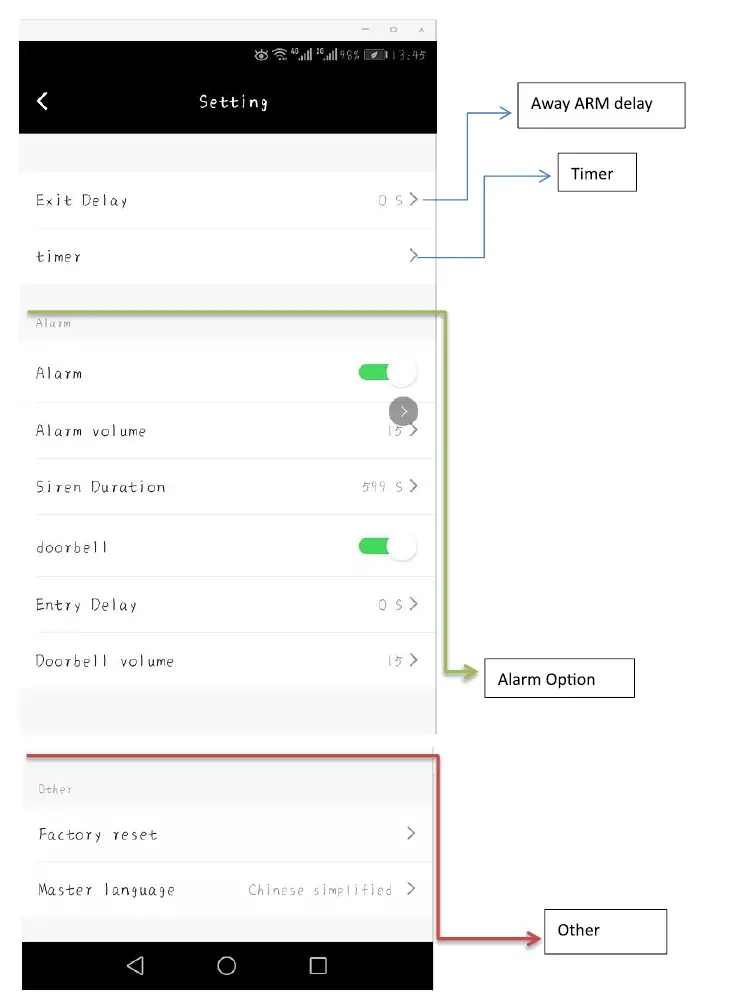Click the Alarm Option annotation box
The image size is (732, 1003).
click(559, 678)
